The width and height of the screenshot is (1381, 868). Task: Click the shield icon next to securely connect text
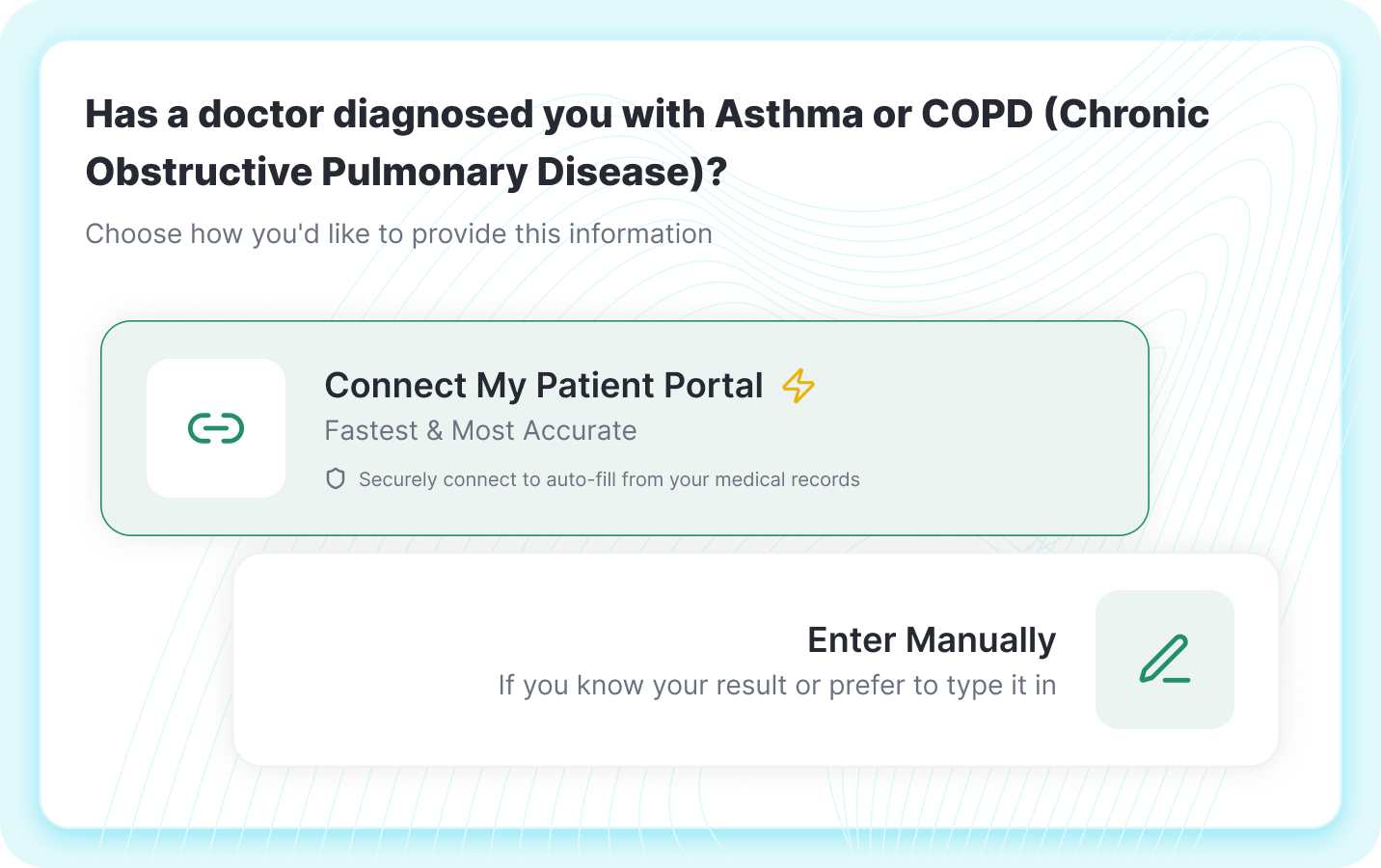(x=335, y=478)
